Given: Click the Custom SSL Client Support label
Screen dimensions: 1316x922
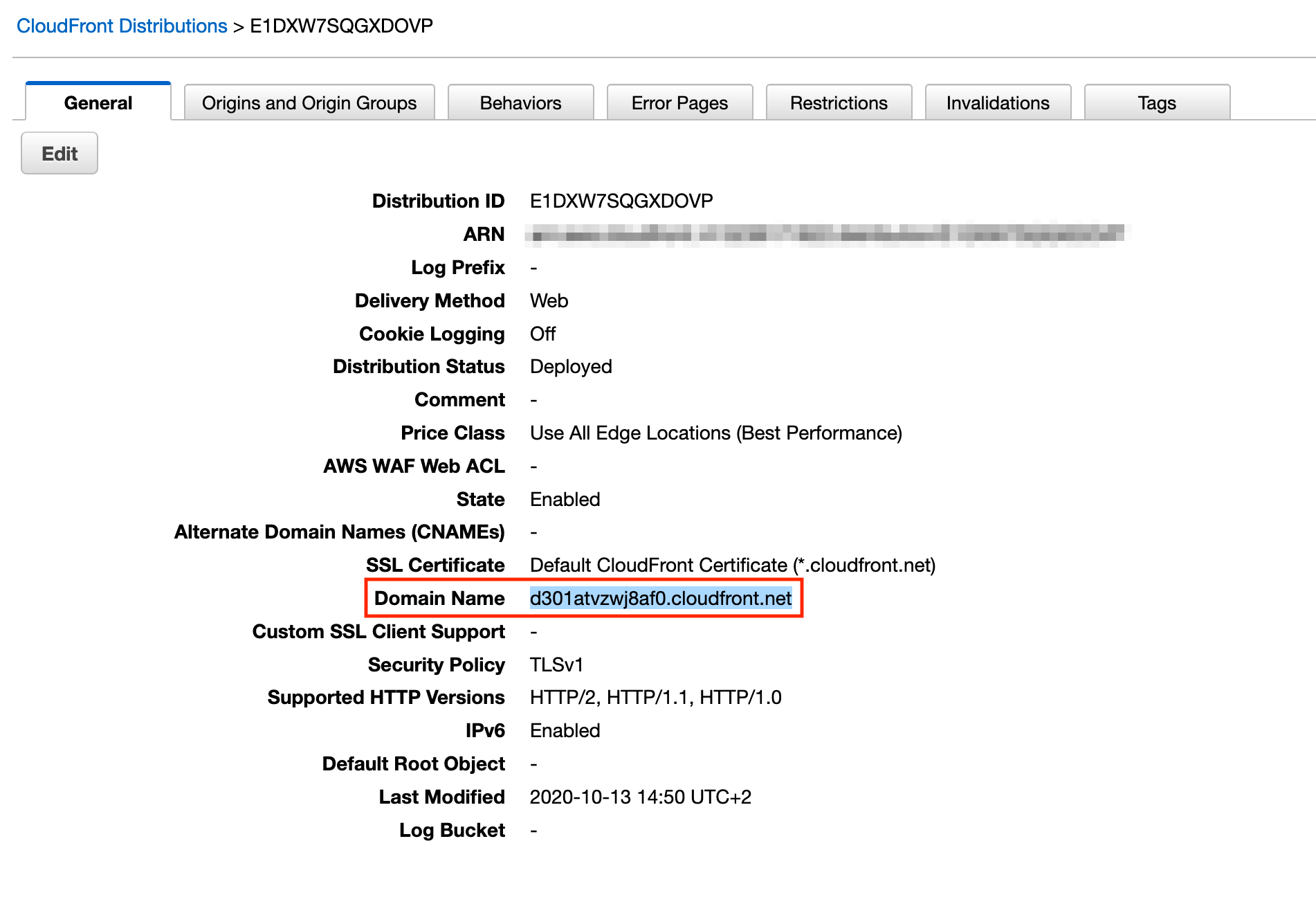Looking at the screenshot, I should (x=378, y=632).
